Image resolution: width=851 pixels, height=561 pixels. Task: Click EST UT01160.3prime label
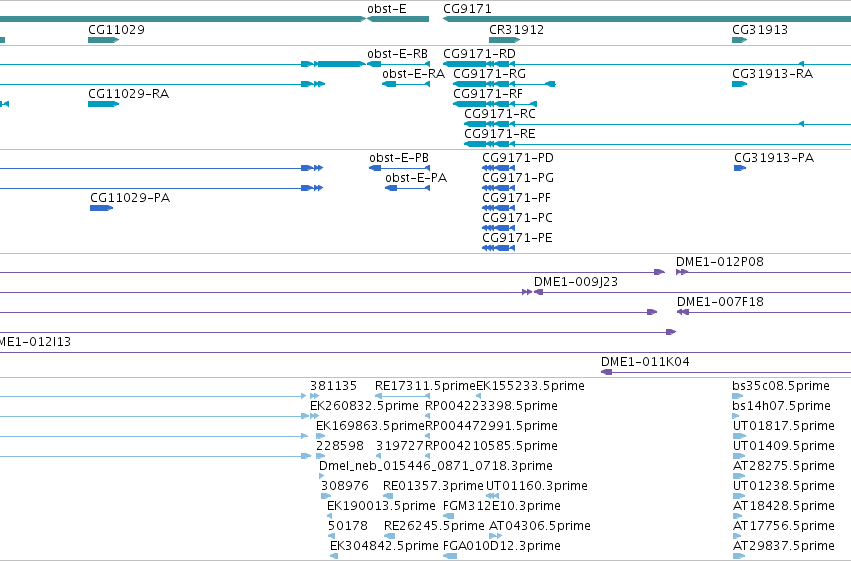coord(537,486)
